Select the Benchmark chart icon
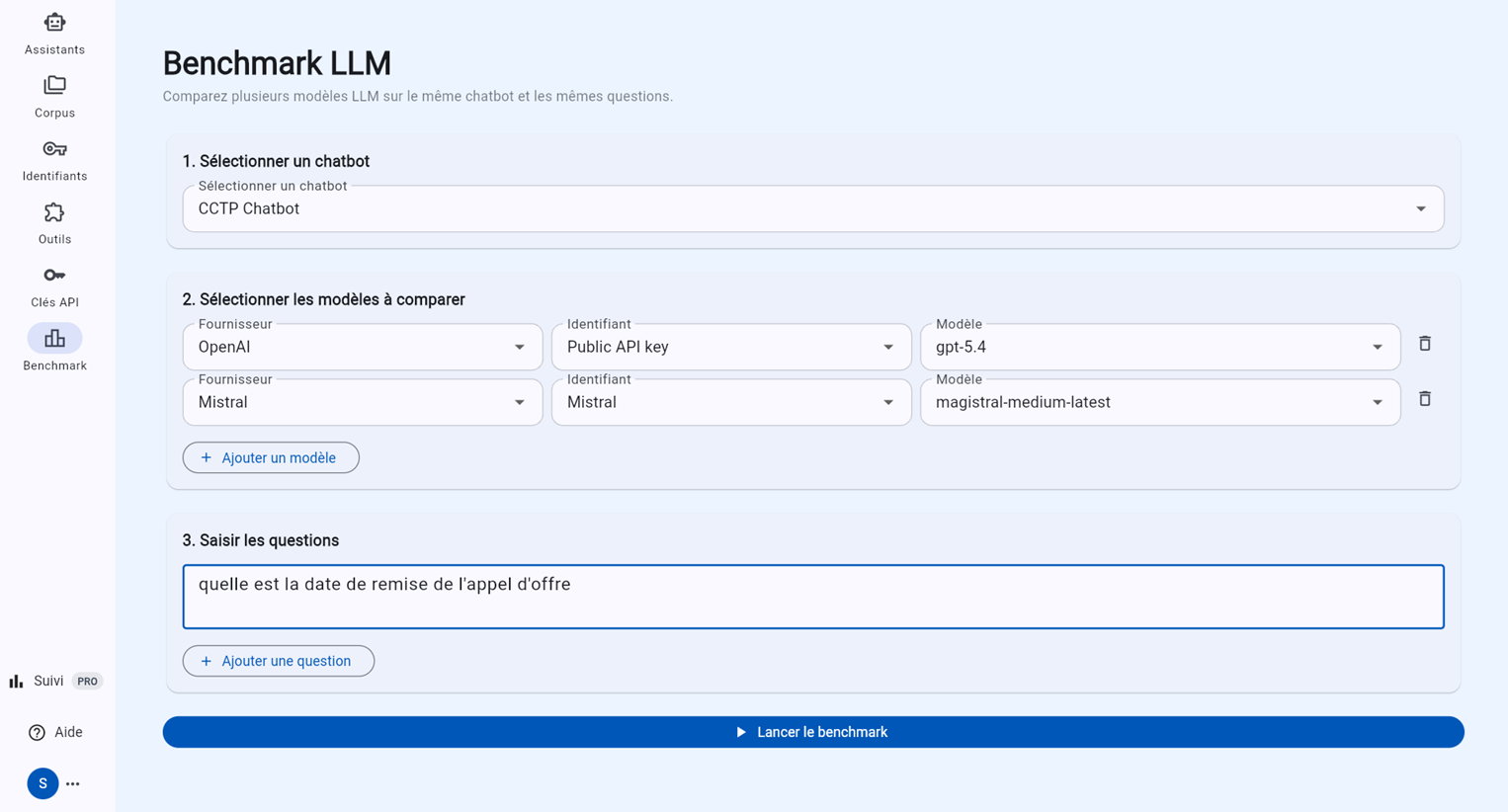1508x812 pixels. point(54,338)
